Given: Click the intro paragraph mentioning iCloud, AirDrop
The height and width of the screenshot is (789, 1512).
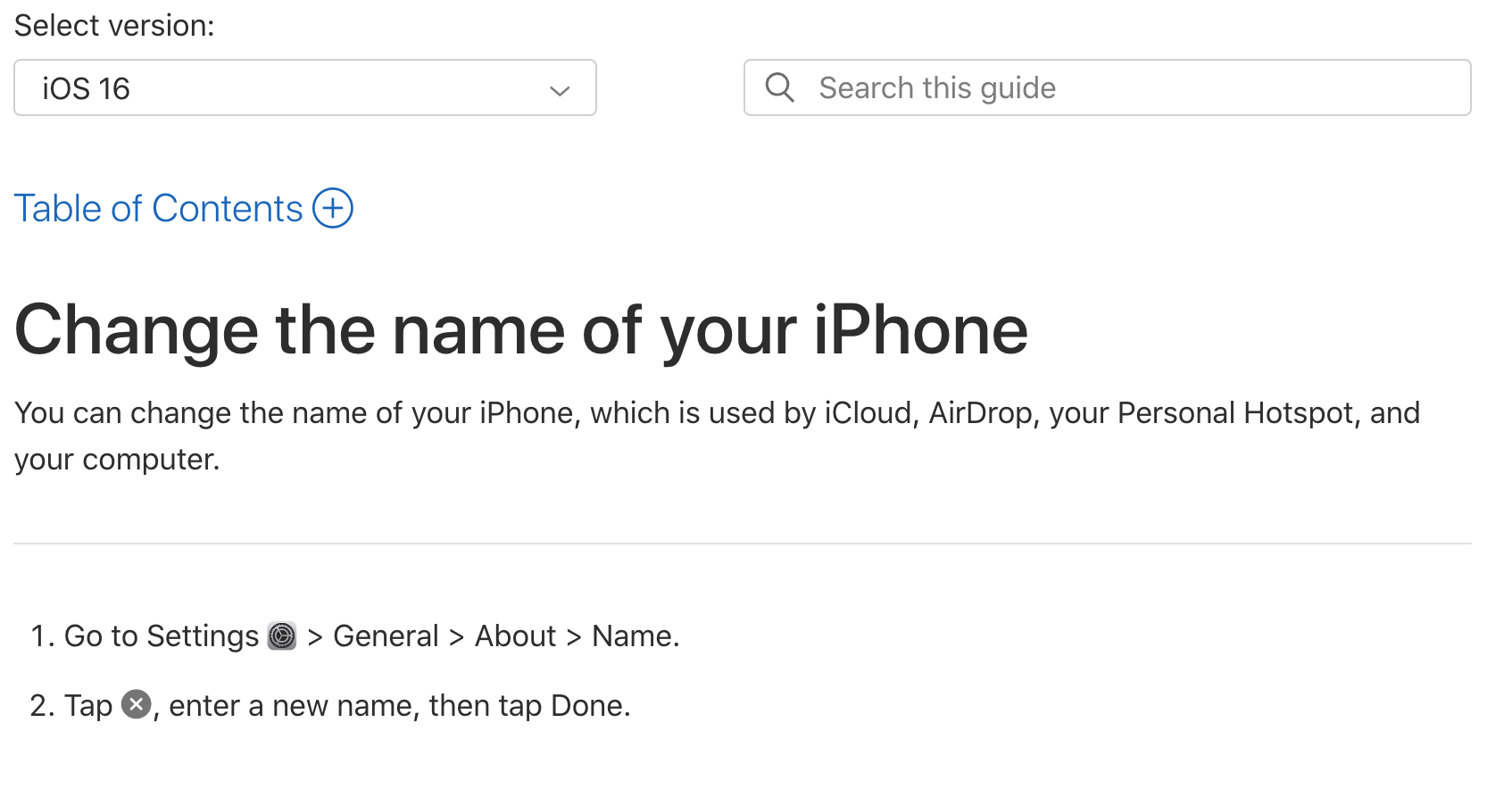Looking at the screenshot, I should (717, 436).
